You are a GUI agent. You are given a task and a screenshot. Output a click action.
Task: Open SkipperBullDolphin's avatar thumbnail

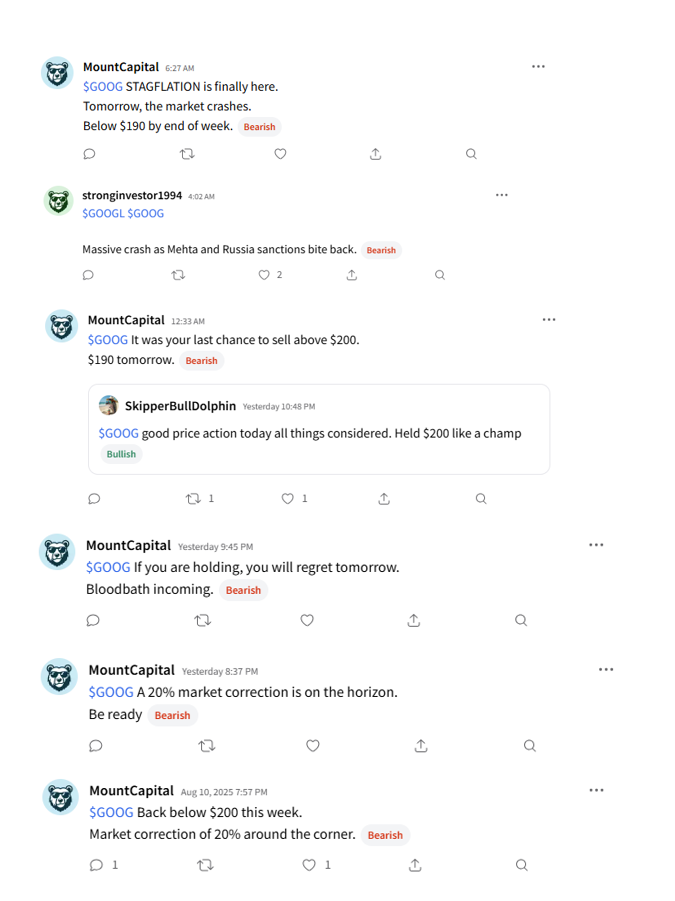point(109,405)
